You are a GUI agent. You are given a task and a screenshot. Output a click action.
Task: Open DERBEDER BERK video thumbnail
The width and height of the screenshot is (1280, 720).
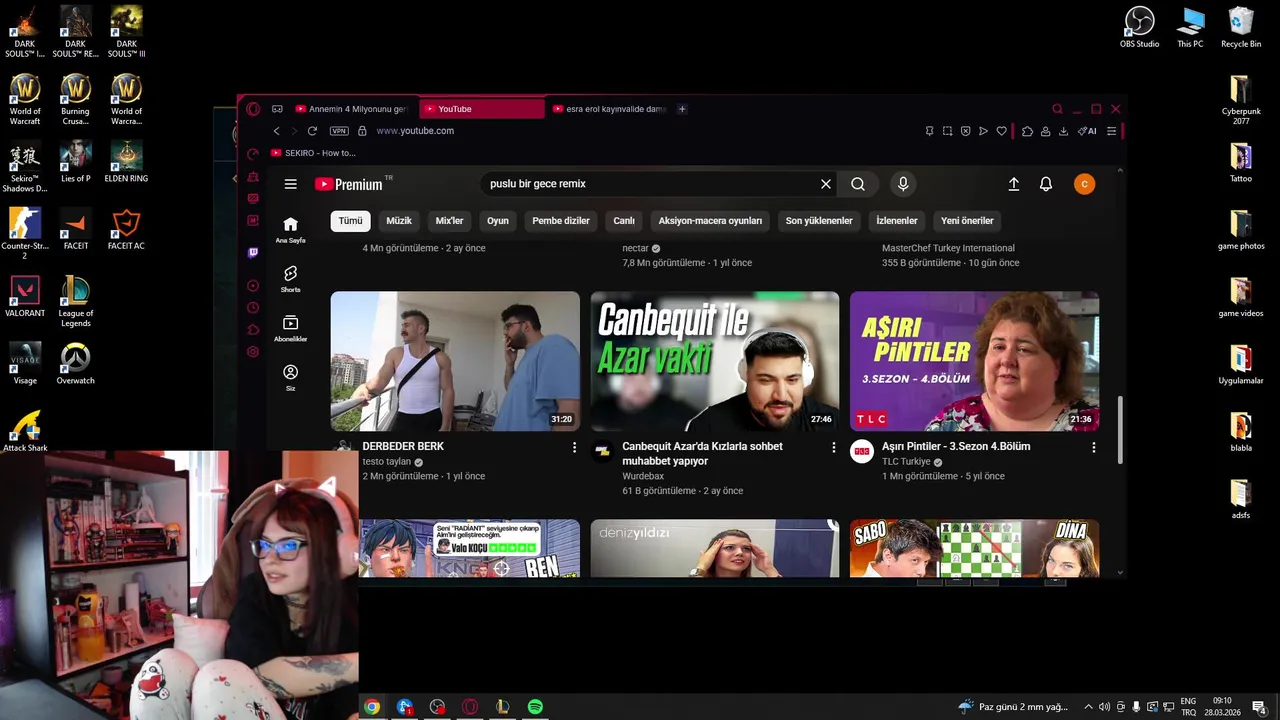coord(455,361)
